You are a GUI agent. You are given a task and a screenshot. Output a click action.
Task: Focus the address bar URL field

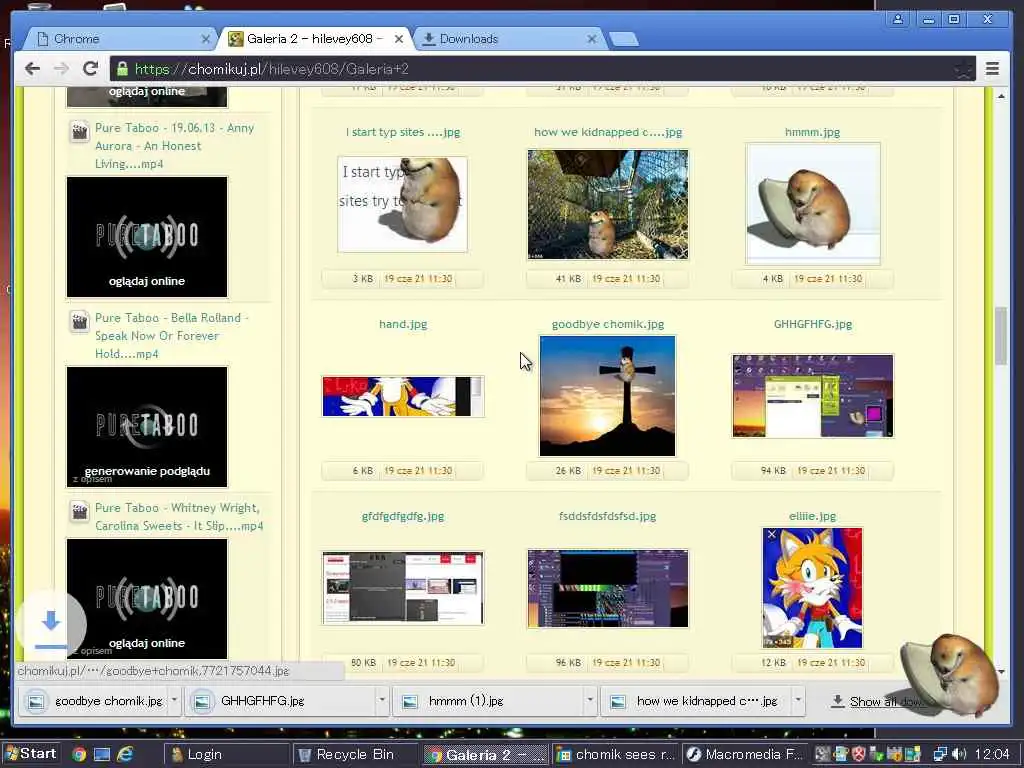click(542, 69)
